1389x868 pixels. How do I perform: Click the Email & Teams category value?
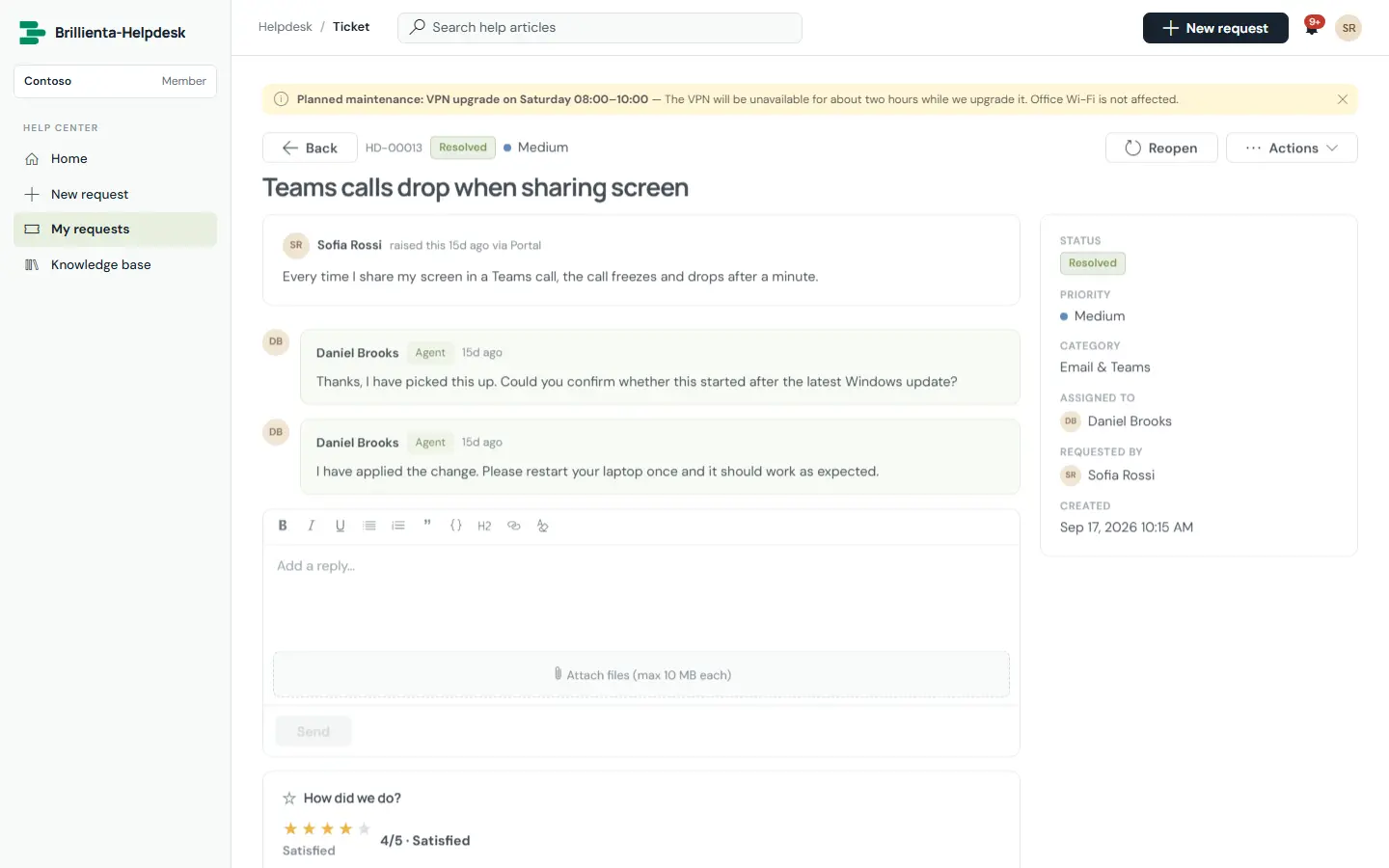1105,367
